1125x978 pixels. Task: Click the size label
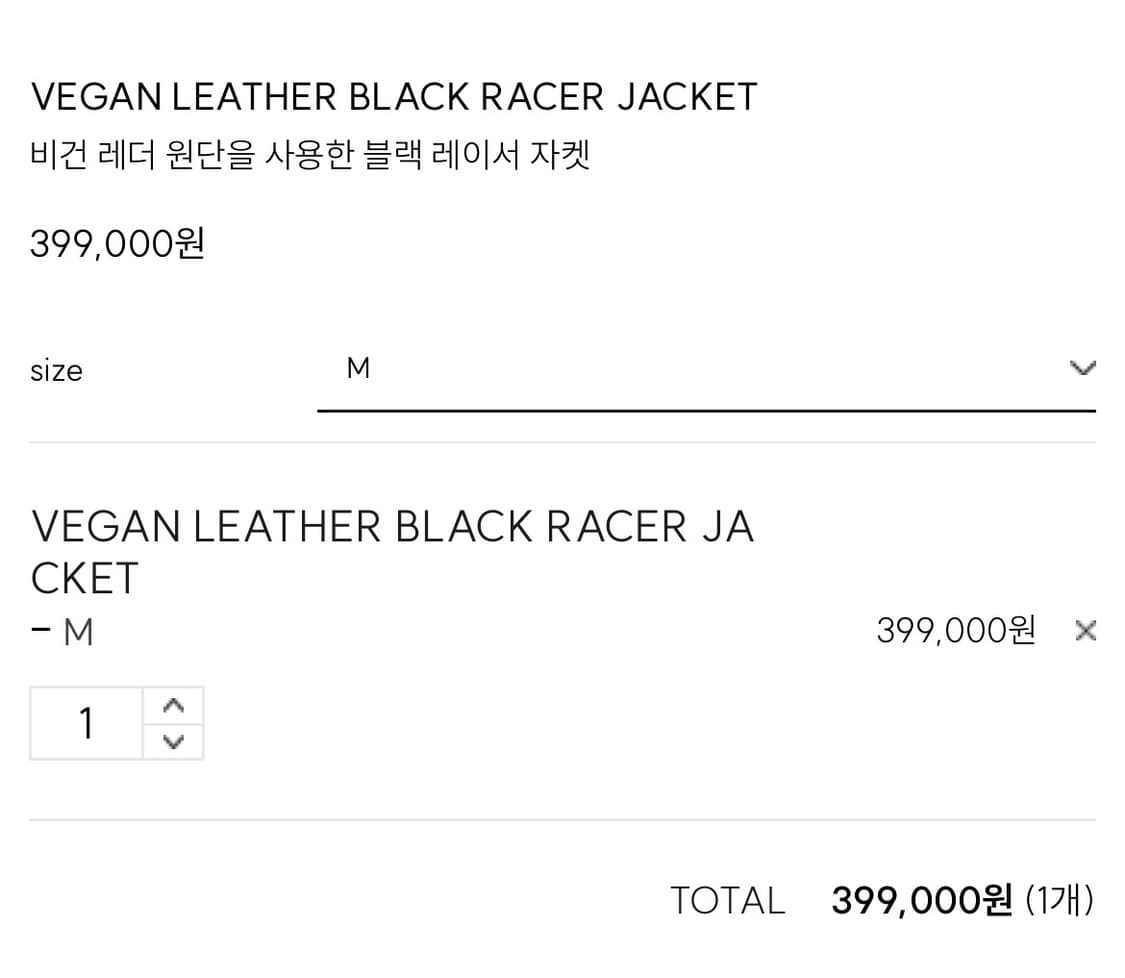pyautogui.click(x=56, y=371)
